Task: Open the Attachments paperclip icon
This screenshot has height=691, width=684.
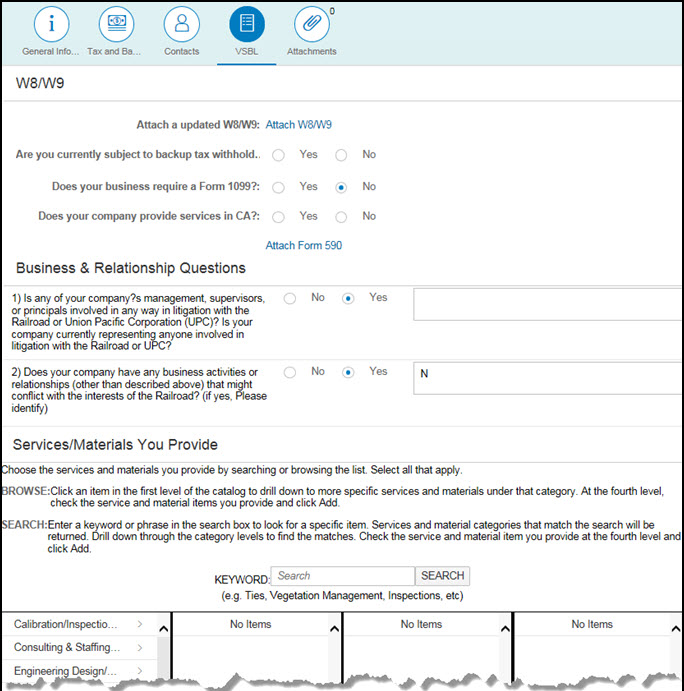Action: coord(312,24)
